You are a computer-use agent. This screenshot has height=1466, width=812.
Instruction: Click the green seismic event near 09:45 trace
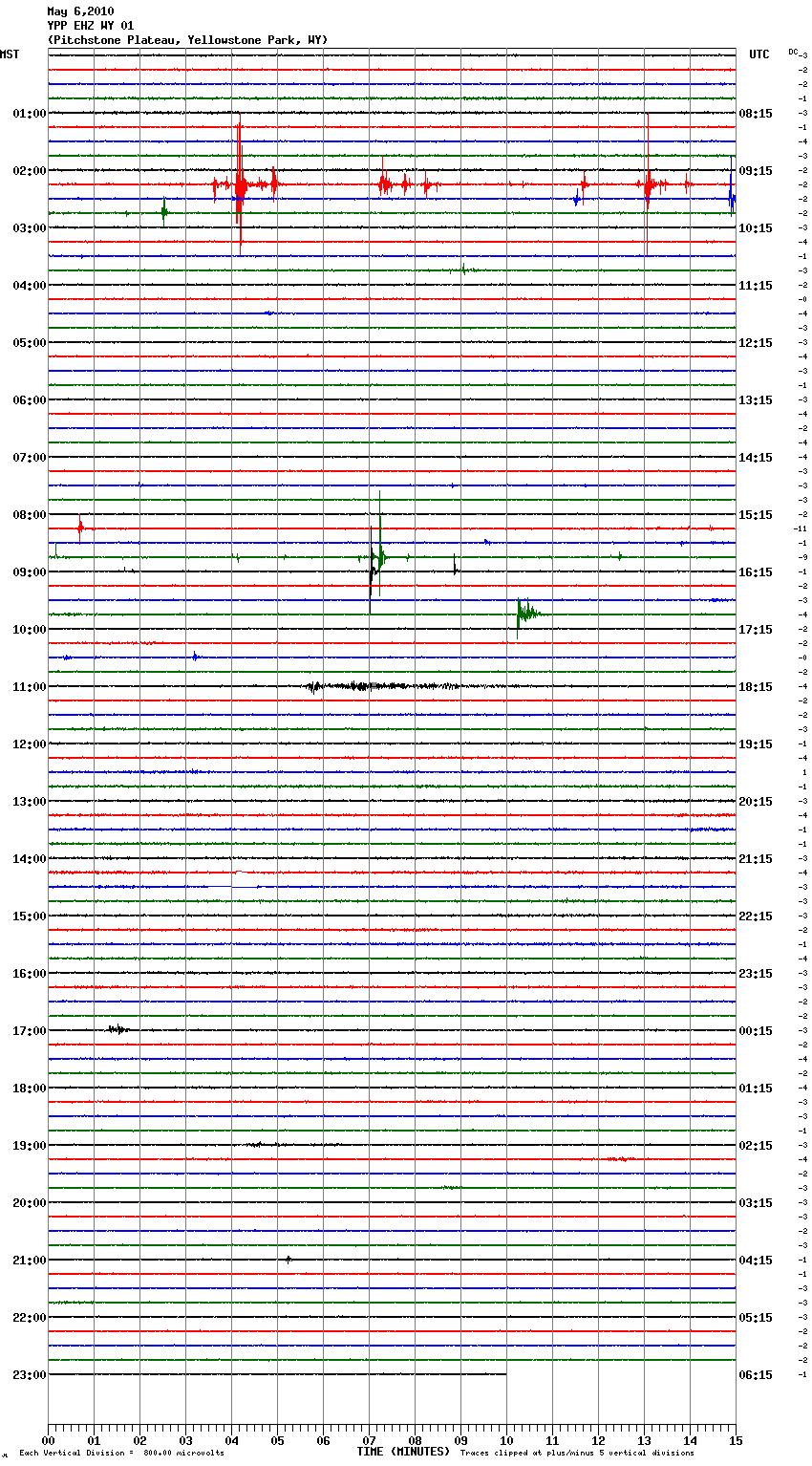point(526,613)
